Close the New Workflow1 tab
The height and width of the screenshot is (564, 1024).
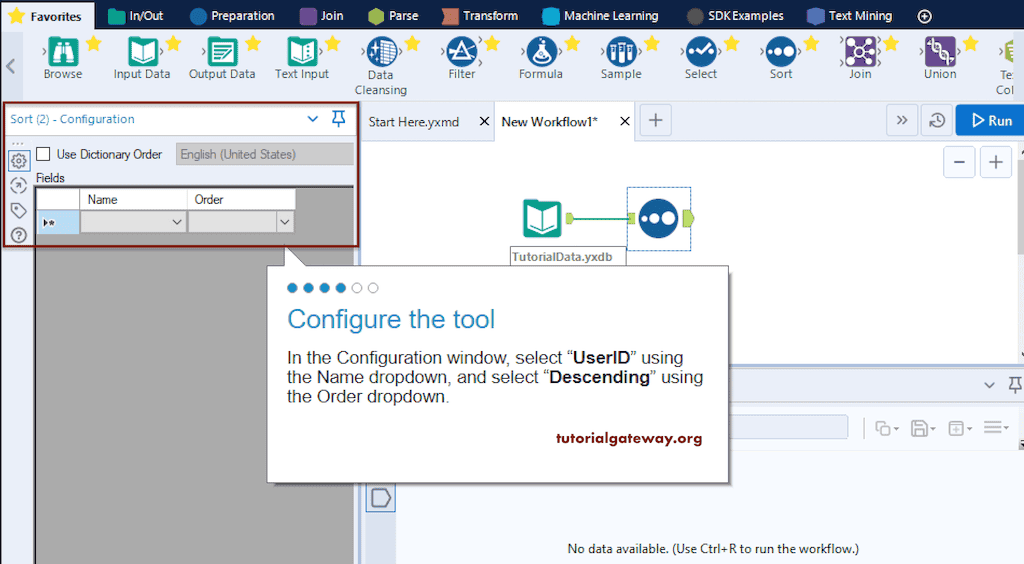624,121
